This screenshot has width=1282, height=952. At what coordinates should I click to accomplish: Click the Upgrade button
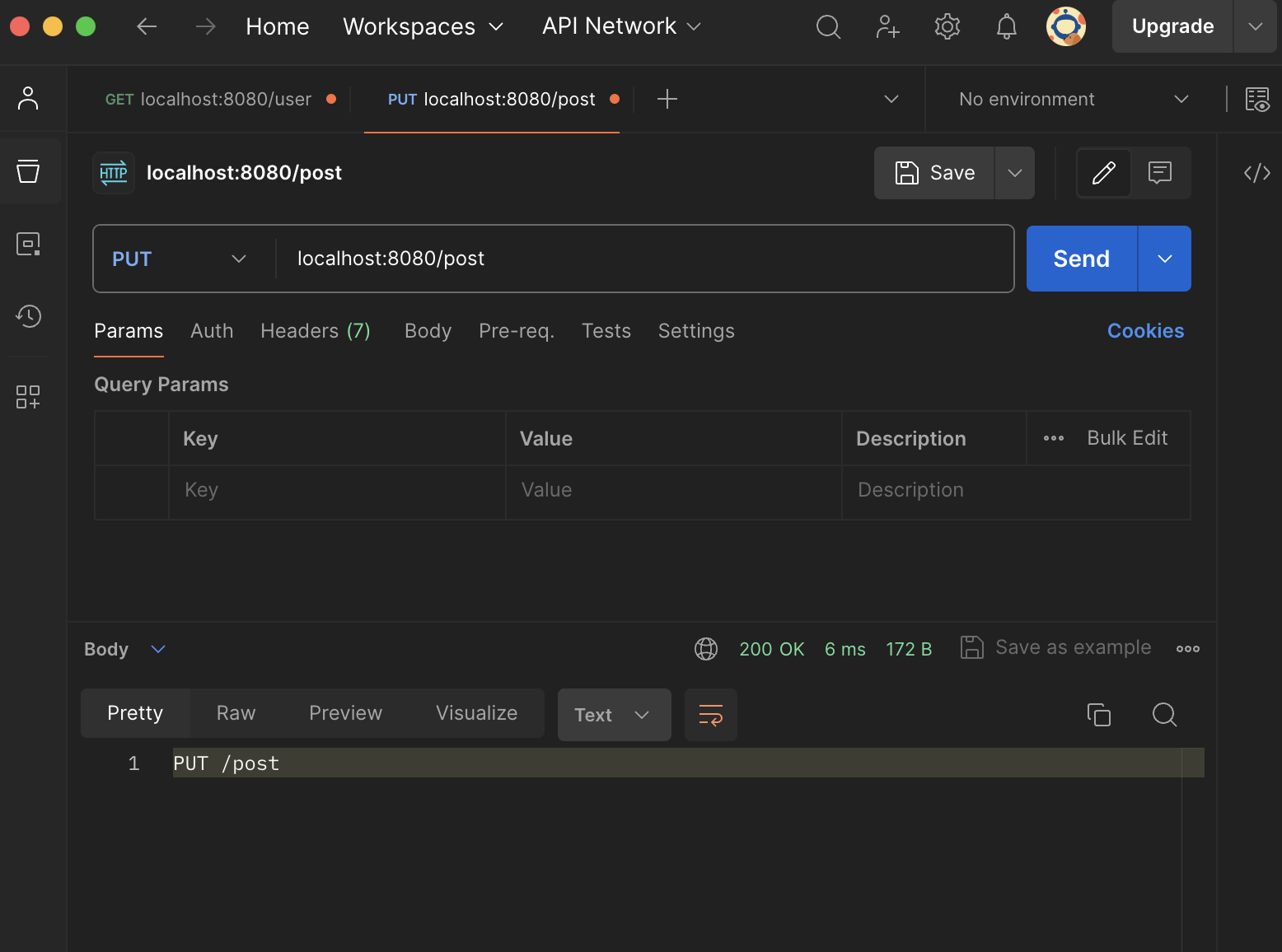(x=1172, y=26)
